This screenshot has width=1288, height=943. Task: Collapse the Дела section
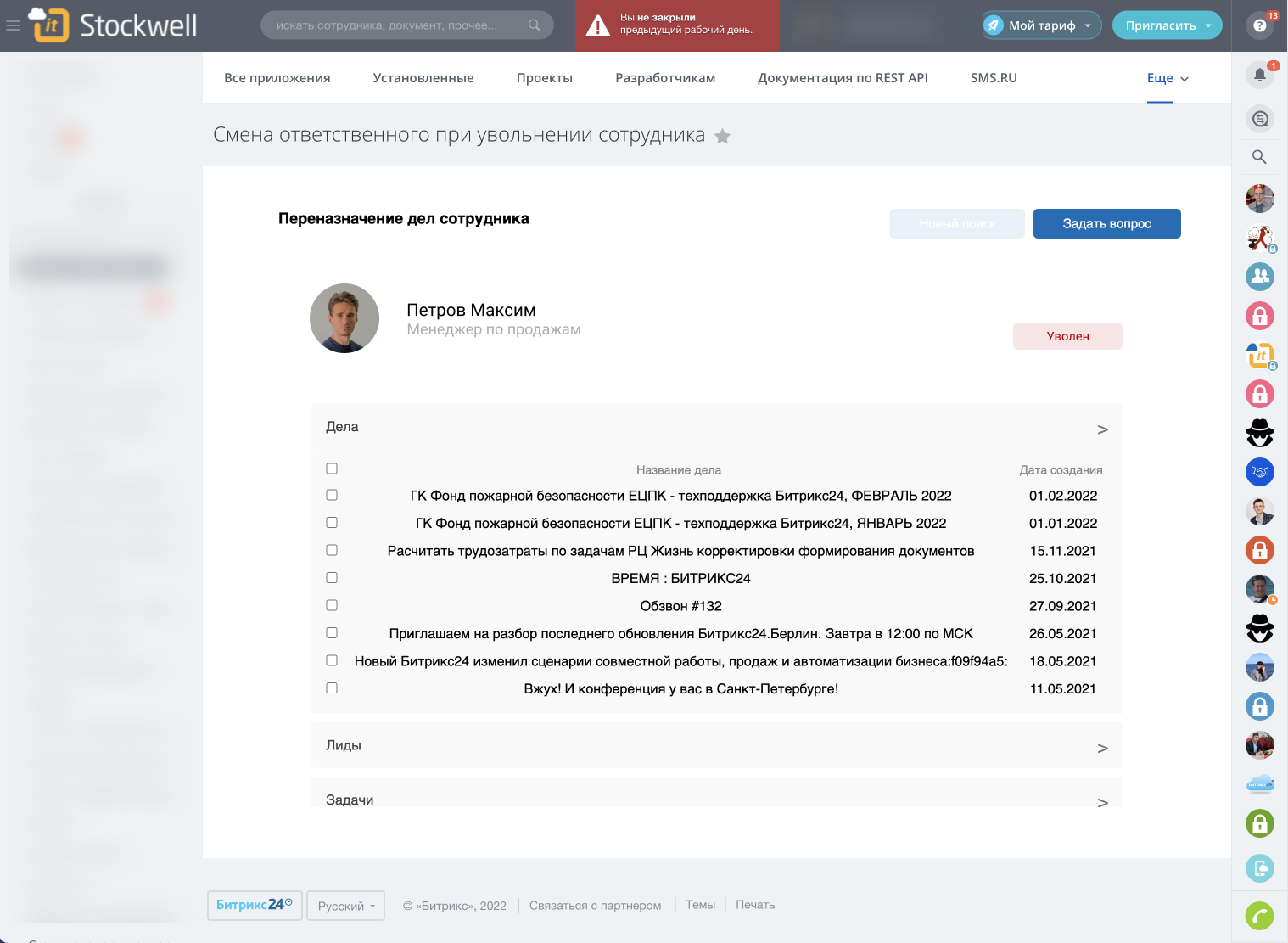pyautogui.click(x=1102, y=429)
